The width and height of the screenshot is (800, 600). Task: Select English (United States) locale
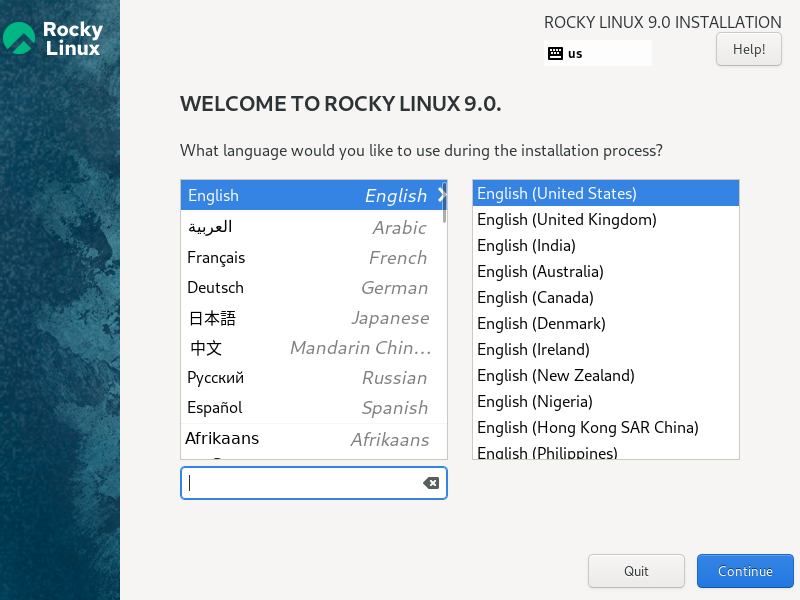tap(606, 193)
